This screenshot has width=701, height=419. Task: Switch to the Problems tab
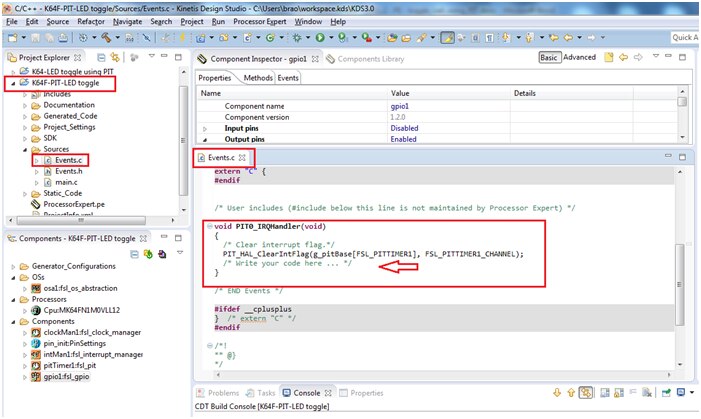coord(218,393)
